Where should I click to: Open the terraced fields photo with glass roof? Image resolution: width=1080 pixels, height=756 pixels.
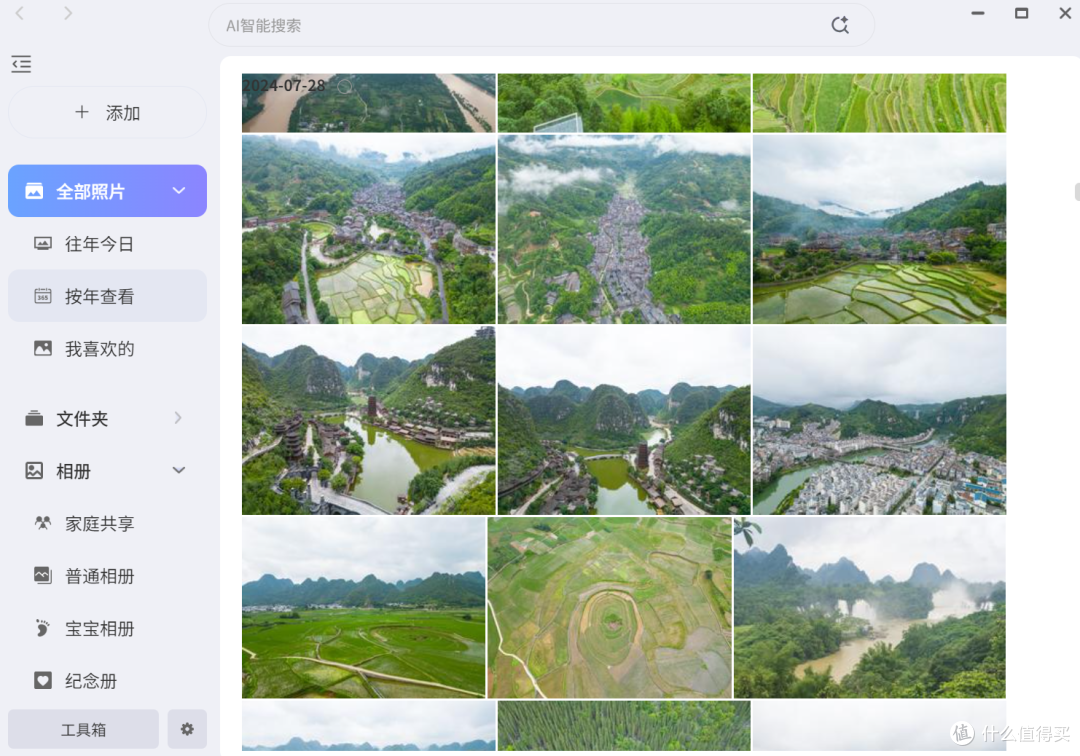pyautogui.click(x=624, y=103)
